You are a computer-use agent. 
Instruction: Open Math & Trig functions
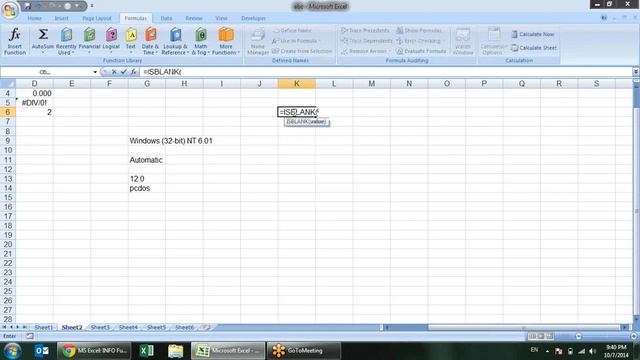(x=200, y=41)
